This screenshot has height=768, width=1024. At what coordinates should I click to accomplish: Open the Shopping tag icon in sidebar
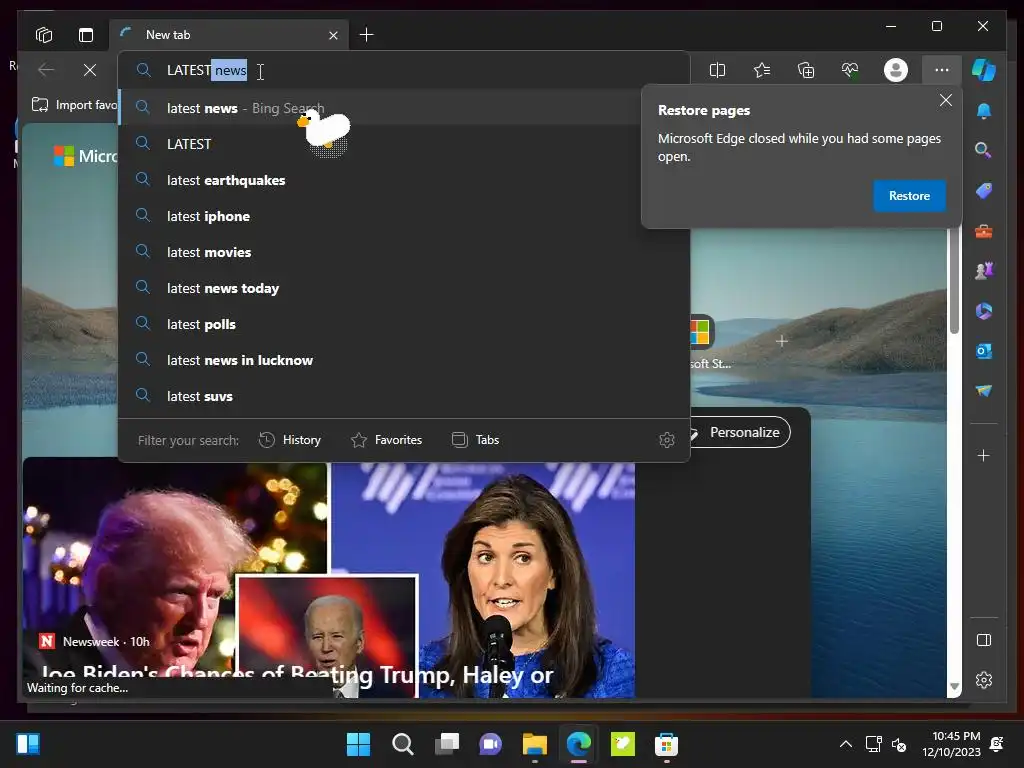click(984, 191)
